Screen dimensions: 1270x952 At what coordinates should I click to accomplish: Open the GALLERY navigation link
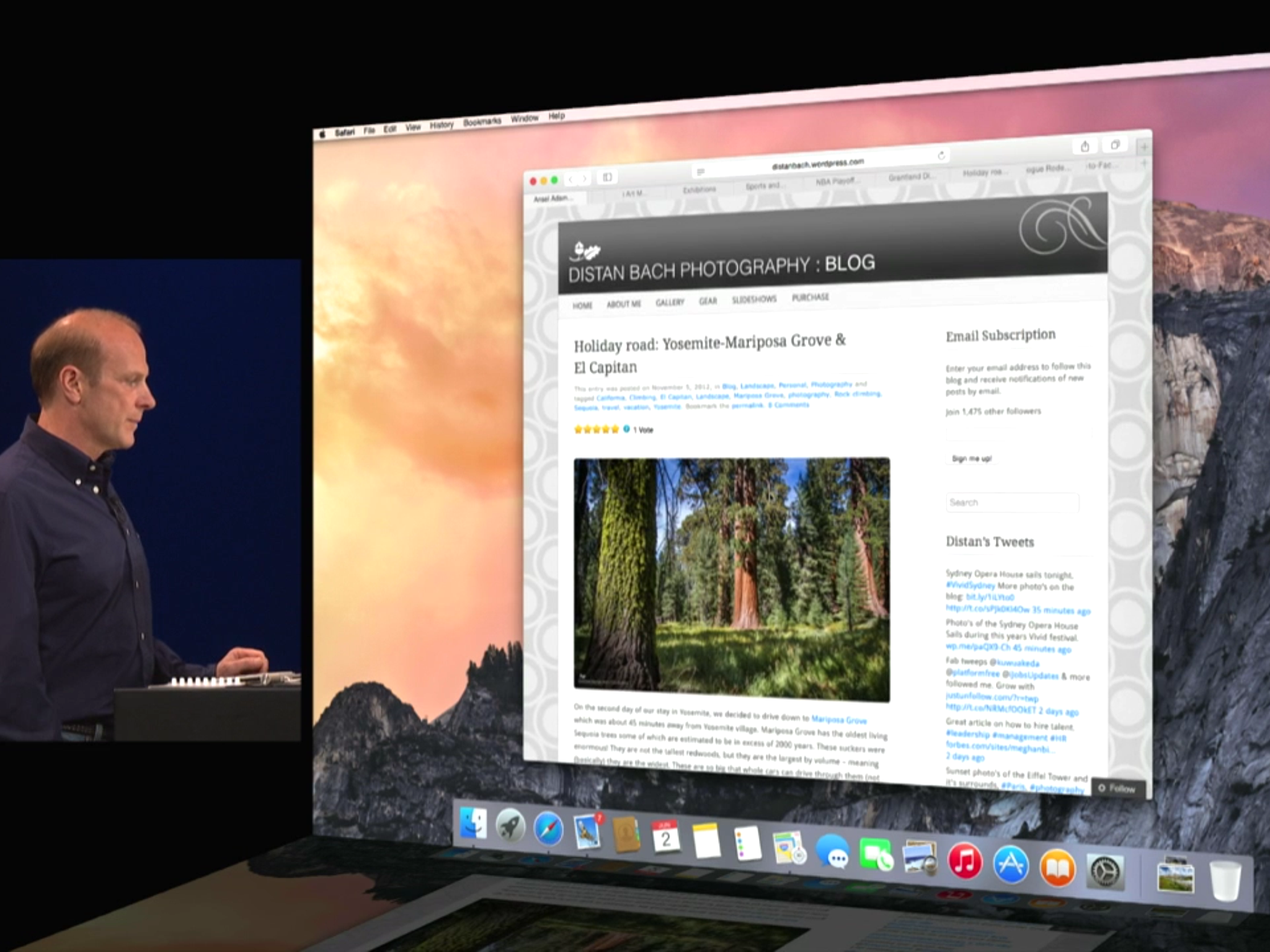pos(670,302)
